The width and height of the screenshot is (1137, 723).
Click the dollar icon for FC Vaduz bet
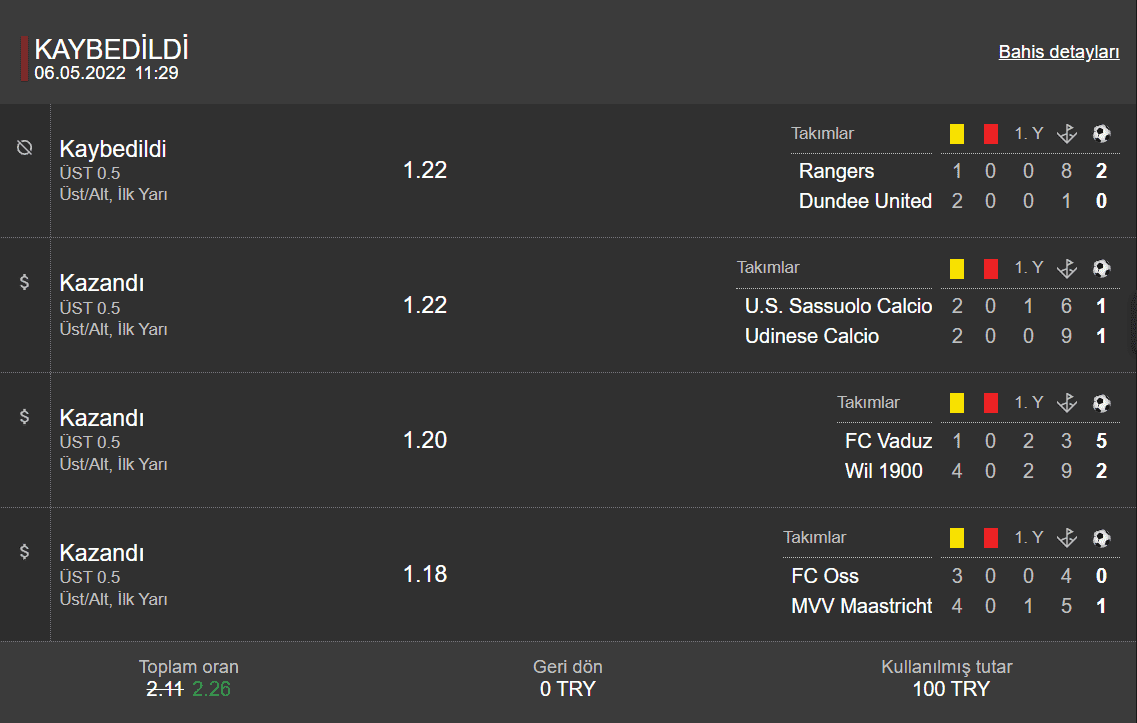click(x=25, y=416)
